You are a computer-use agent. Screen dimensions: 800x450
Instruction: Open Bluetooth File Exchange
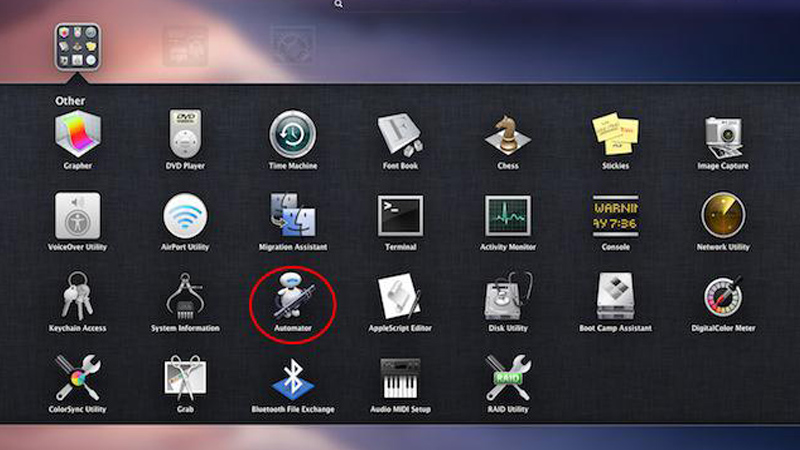pos(292,378)
